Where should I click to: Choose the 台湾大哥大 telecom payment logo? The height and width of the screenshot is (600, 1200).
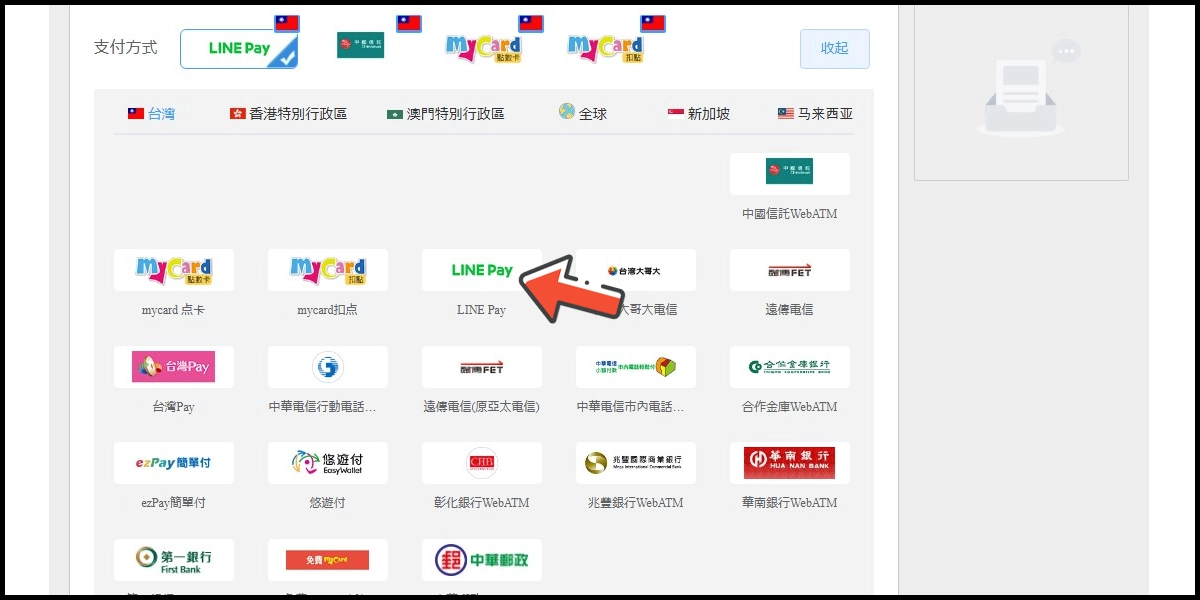(636, 271)
